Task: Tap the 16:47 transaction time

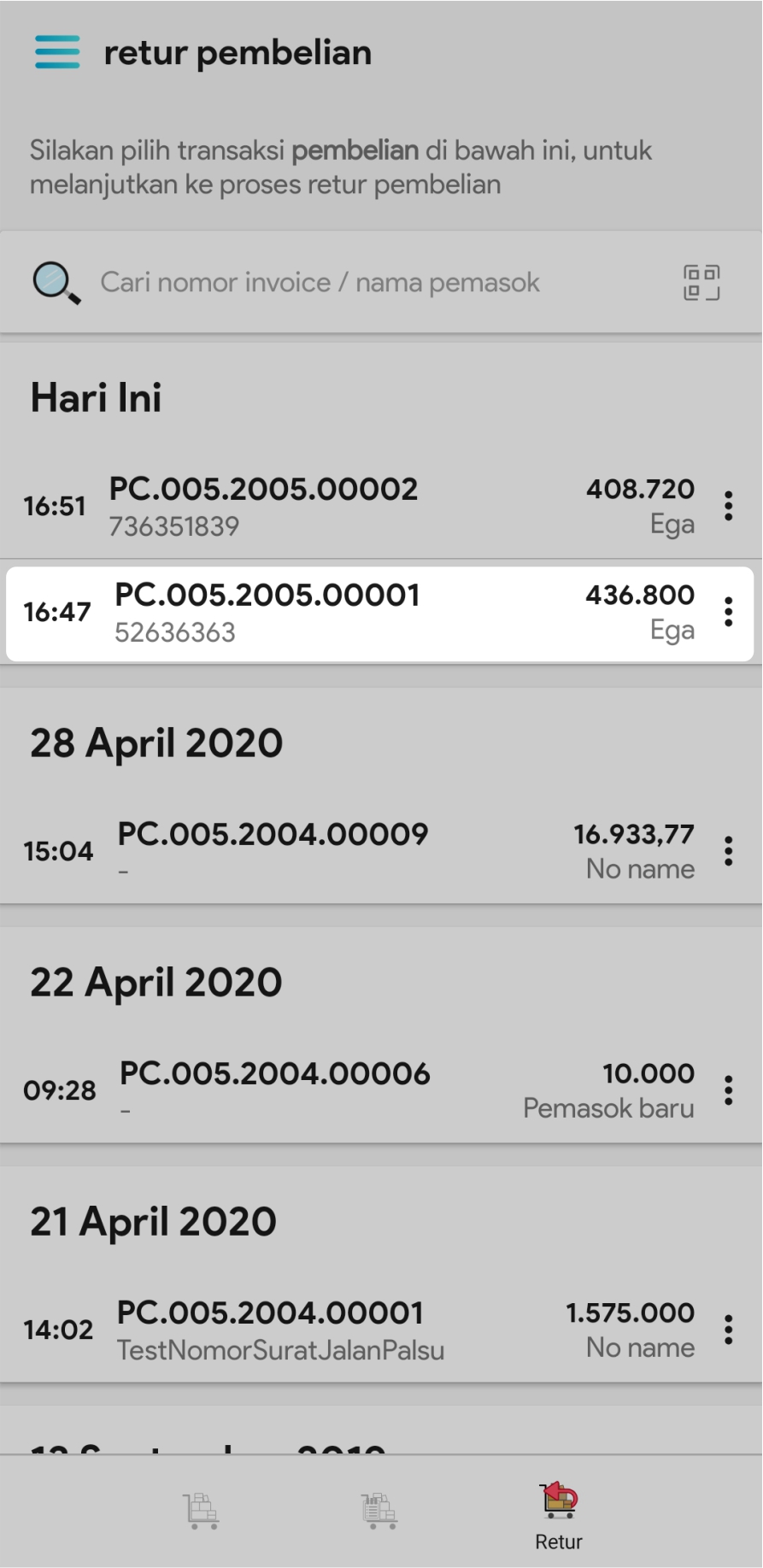Action: coord(57,612)
